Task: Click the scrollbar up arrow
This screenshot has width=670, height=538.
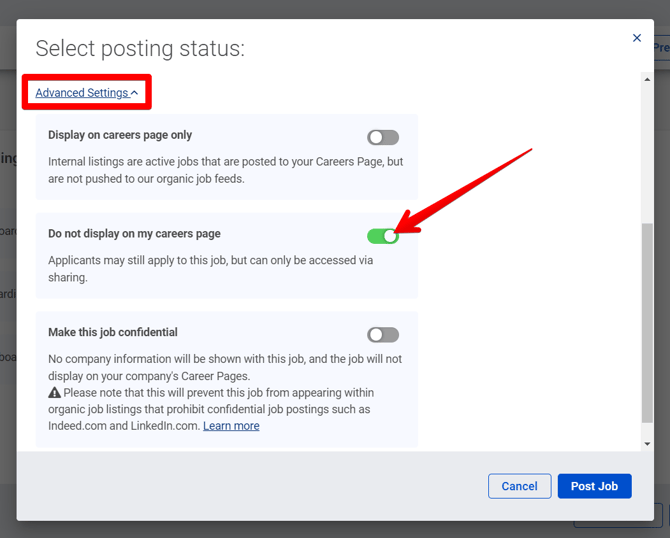Action: click(647, 79)
